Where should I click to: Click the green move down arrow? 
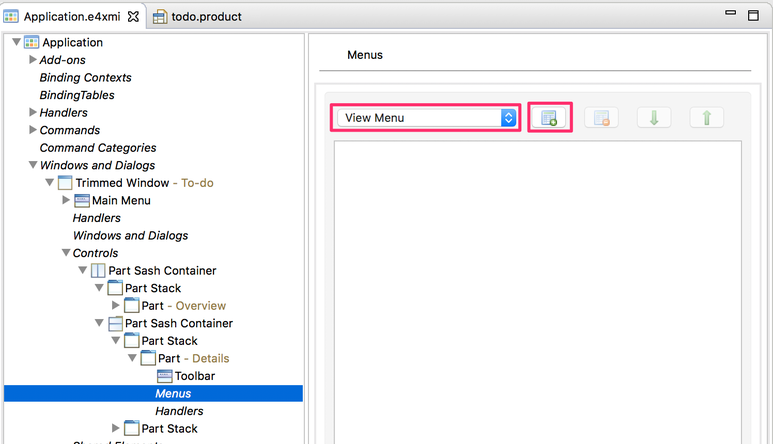click(654, 118)
